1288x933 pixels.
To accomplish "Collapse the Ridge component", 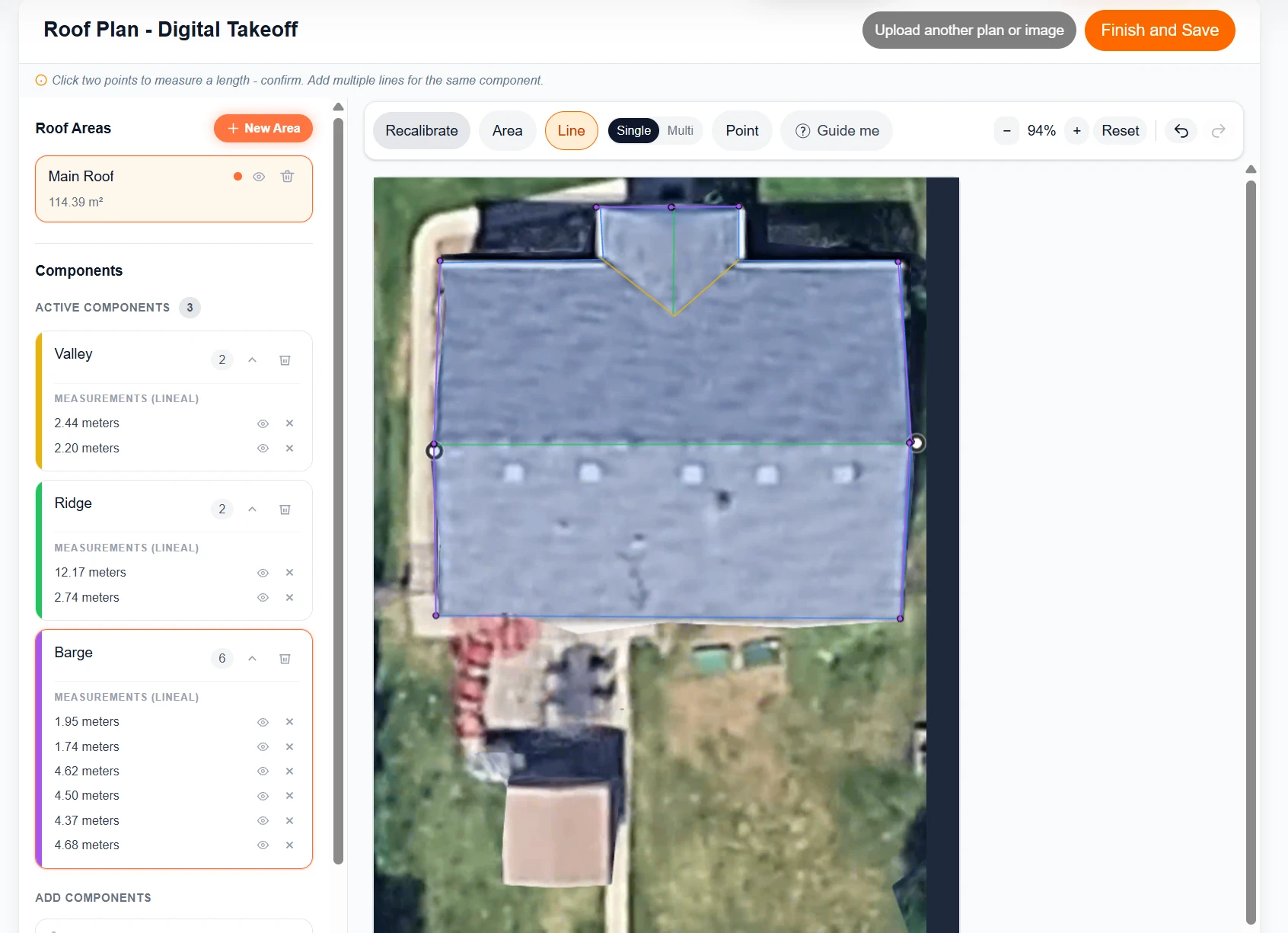I will click(x=252, y=510).
